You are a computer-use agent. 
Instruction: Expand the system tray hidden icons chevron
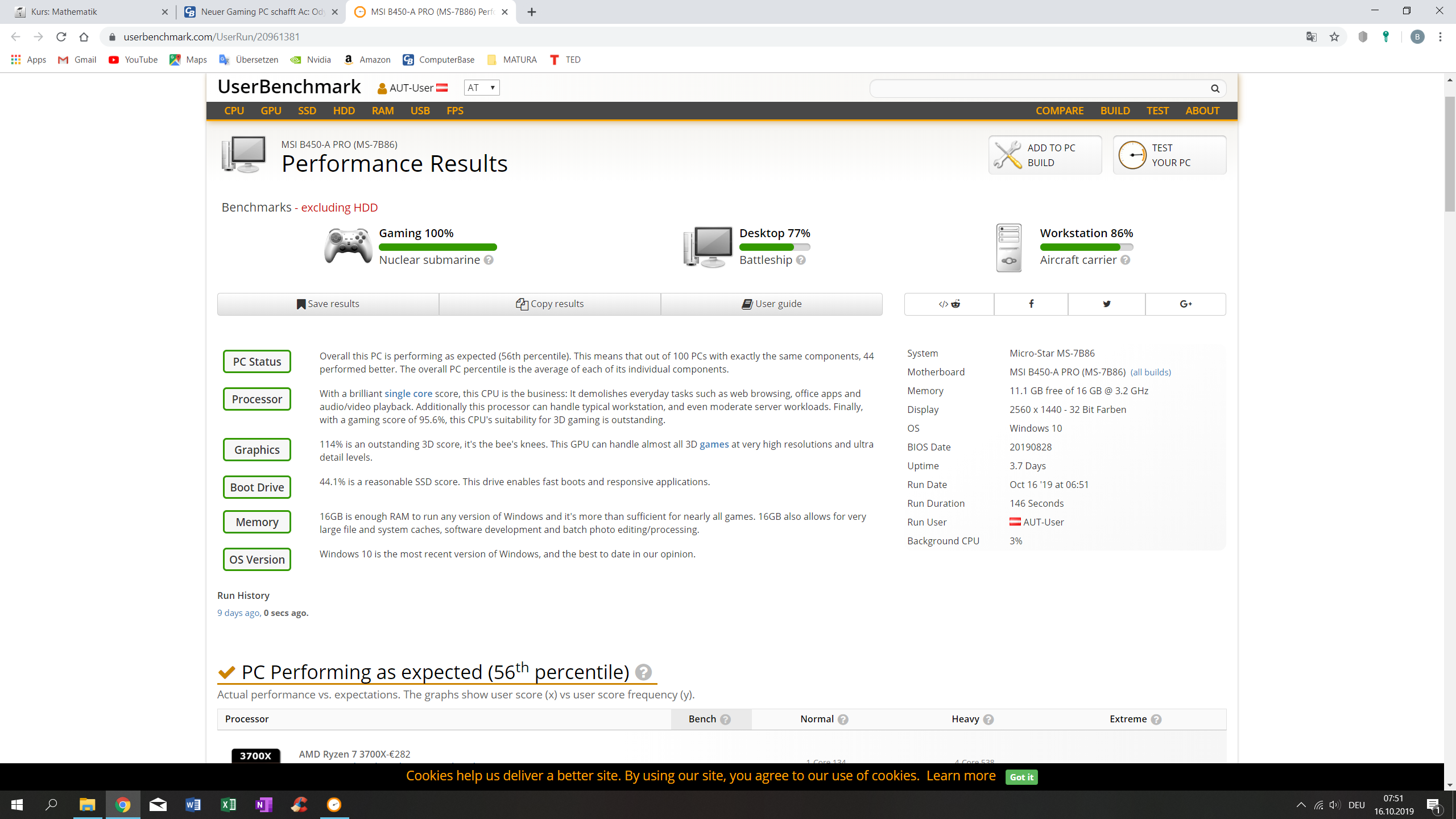1301,805
